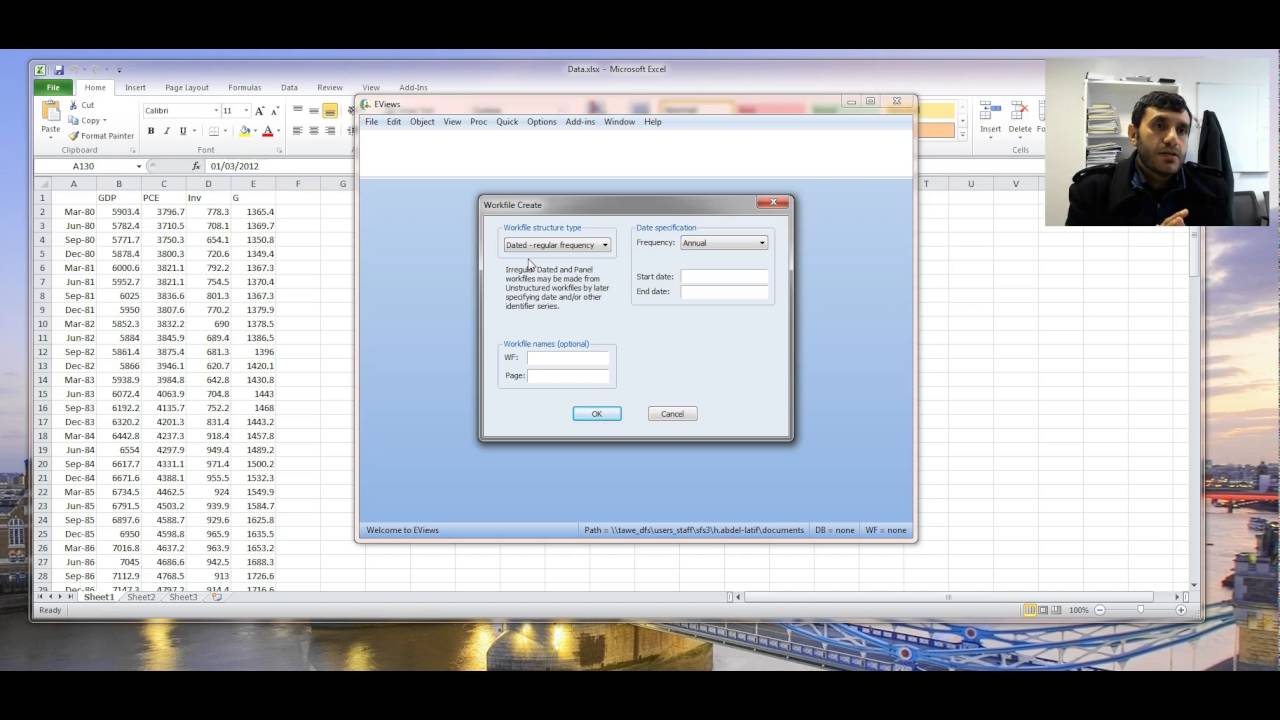The width and height of the screenshot is (1280, 720).
Task: Switch to Page Break Preview in status bar
Action: point(1057,610)
